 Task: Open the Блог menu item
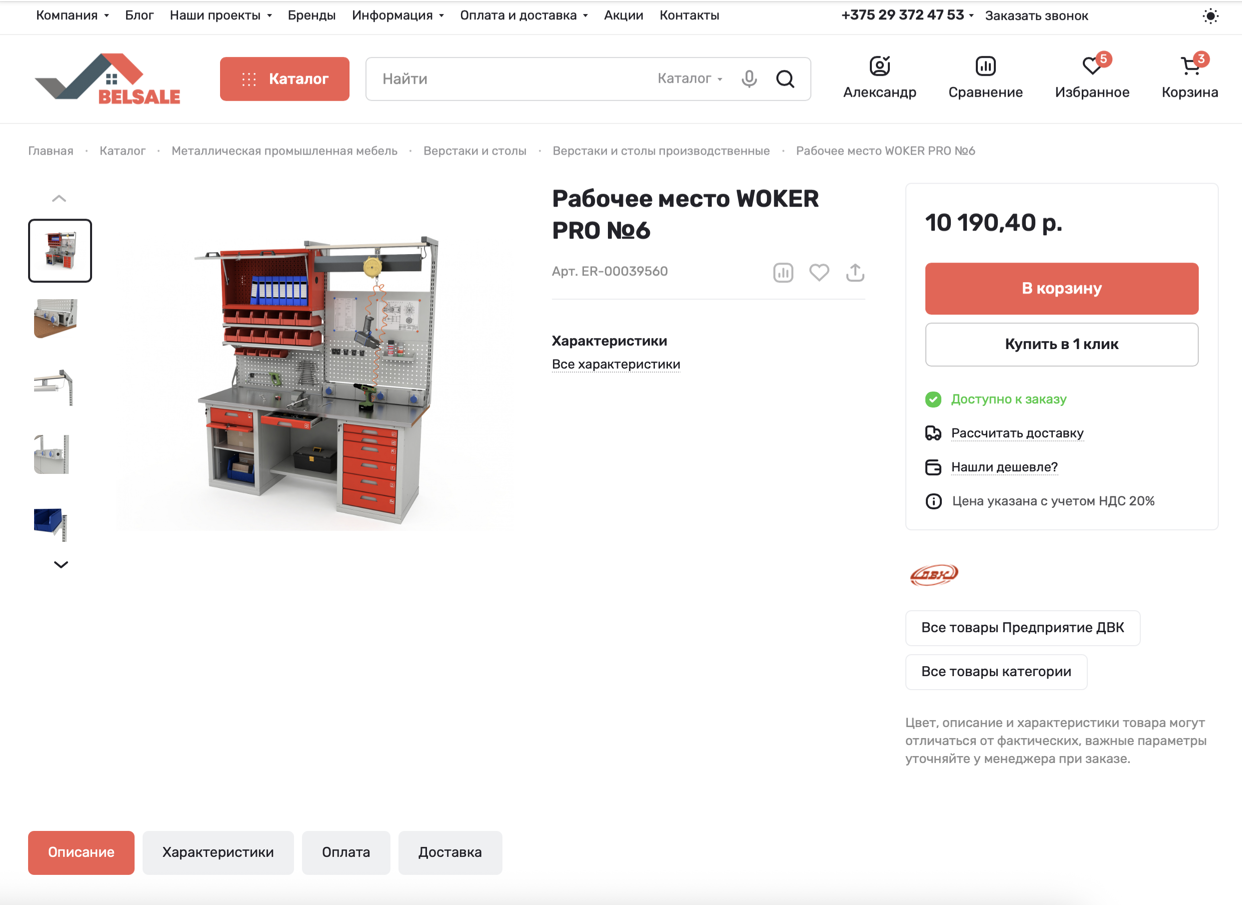point(139,16)
